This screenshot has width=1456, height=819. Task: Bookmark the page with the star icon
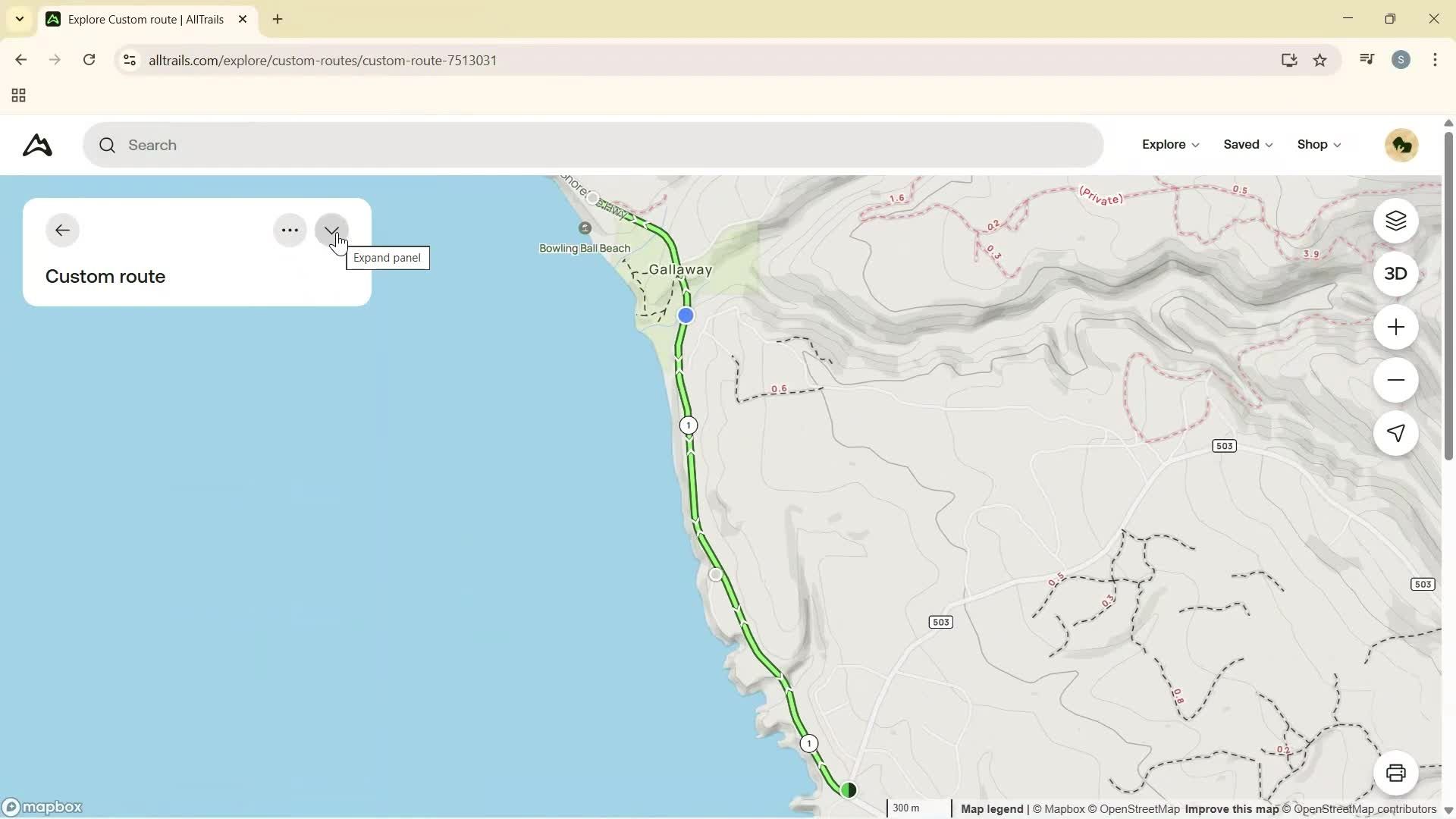coord(1320,60)
